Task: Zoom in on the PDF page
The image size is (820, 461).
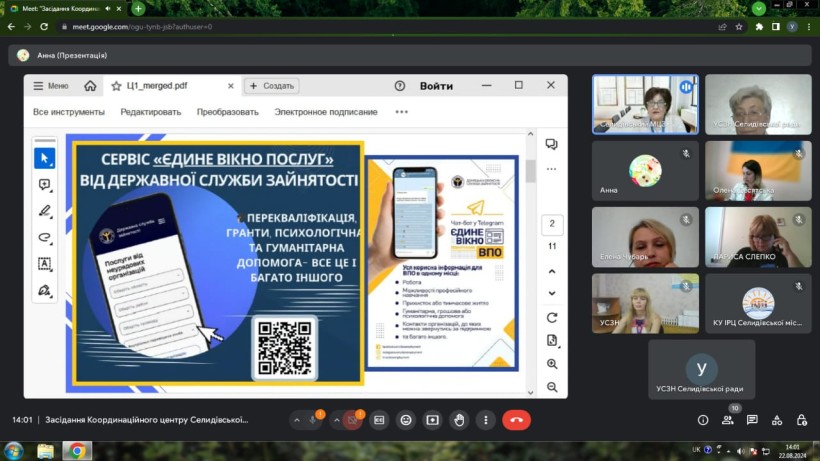Action: tap(552, 364)
